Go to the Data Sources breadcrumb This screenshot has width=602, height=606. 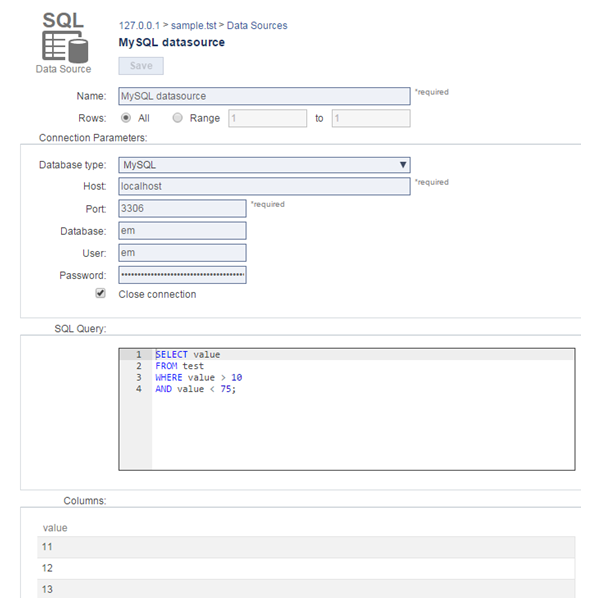[257, 26]
